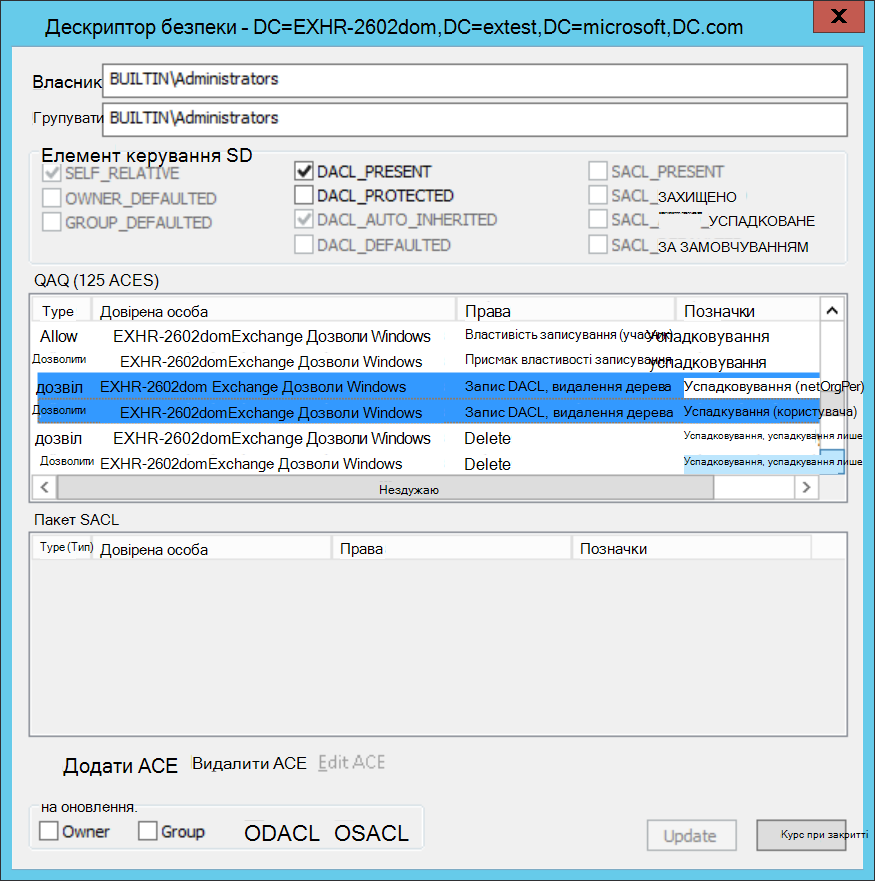Toggle the SELF_RELATIVE checkbox
This screenshot has height=881, width=875.
click(x=52, y=172)
